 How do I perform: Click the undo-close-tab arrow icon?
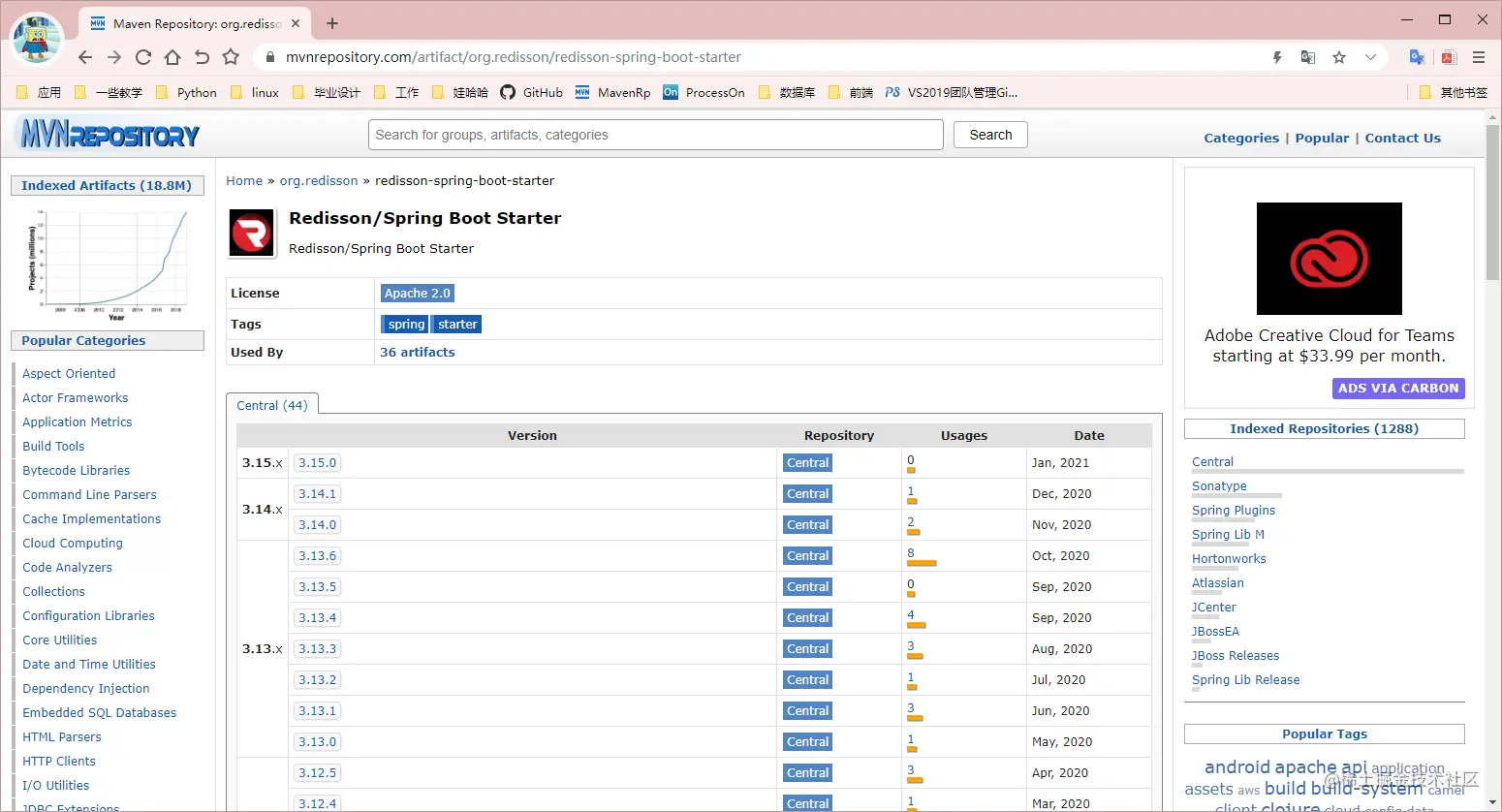[202, 57]
